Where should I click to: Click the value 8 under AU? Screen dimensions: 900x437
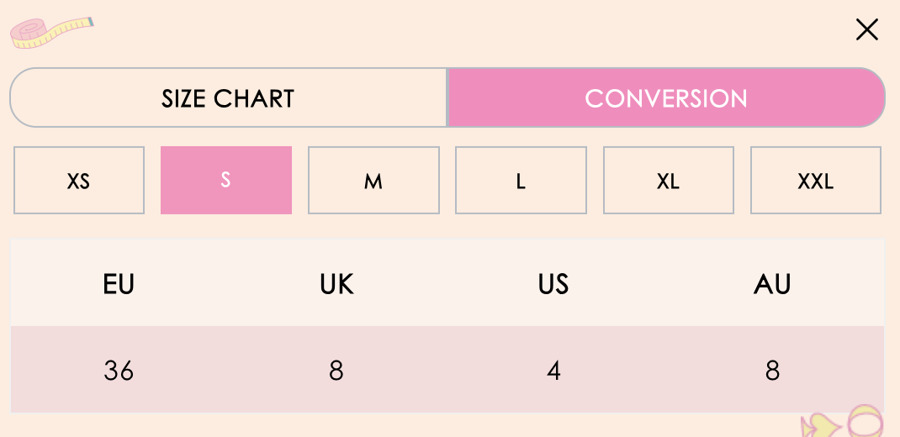(x=772, y=370)
